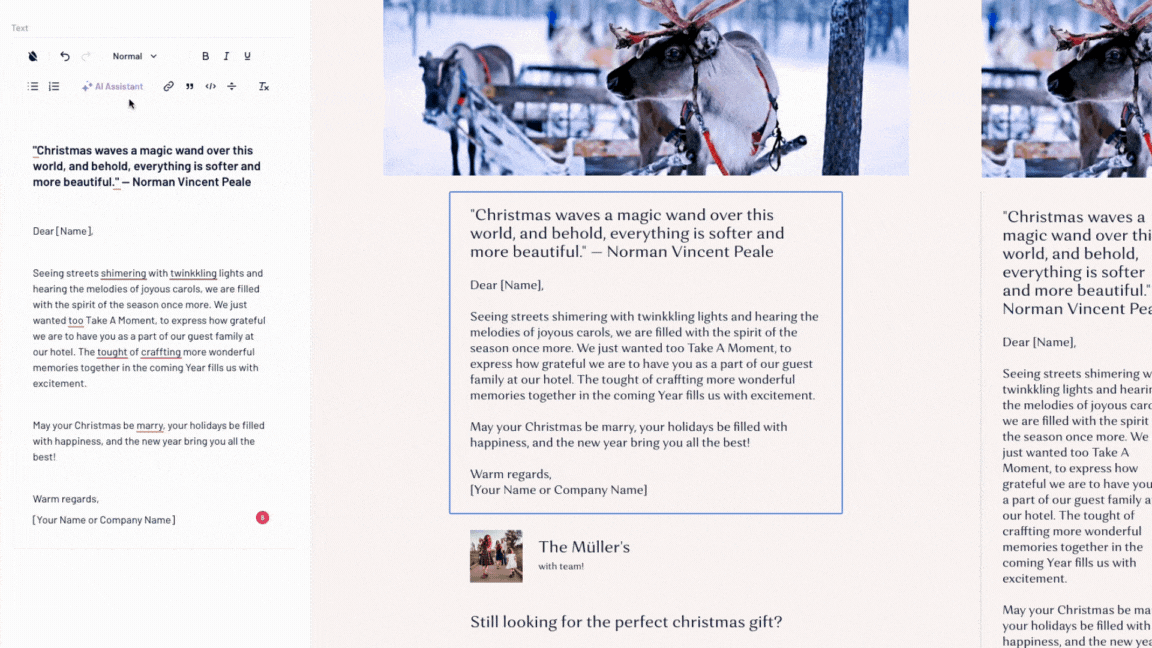The height and width of the screenshot is (648, 1152).
Task: Insert a numbered list
Action: (x=54, y=87)
